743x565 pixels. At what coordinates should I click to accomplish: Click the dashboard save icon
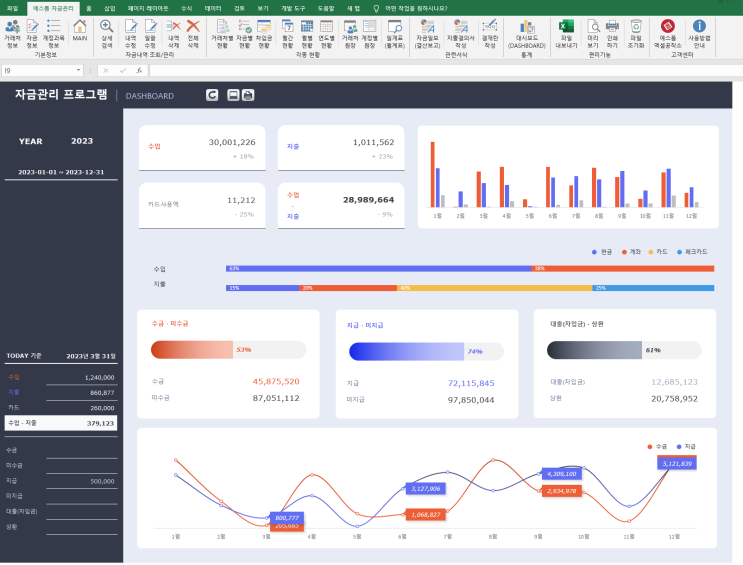[x=233, y=95]
